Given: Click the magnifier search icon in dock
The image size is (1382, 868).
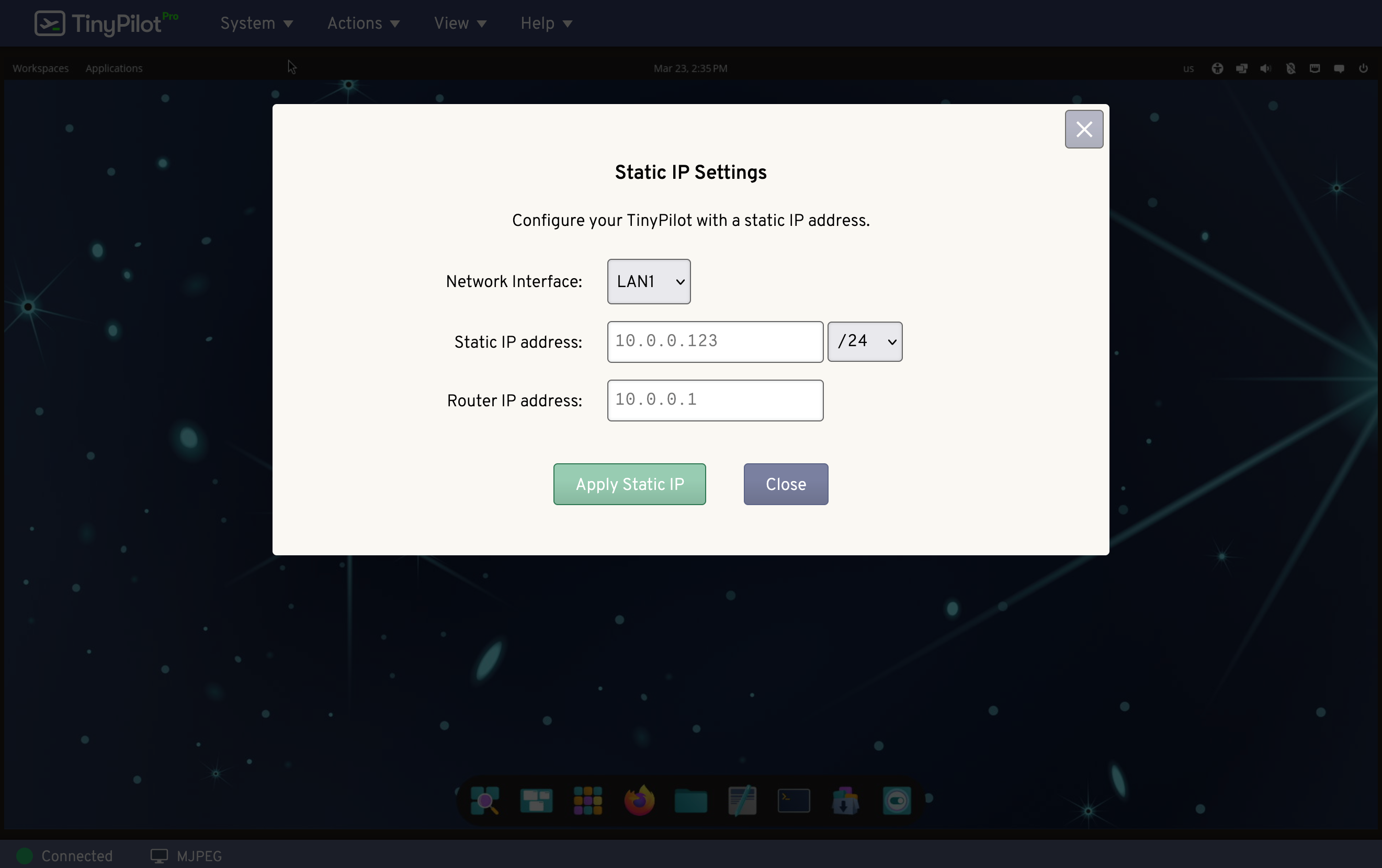Looking at the screenshot, I should click(x=484, y=801).
